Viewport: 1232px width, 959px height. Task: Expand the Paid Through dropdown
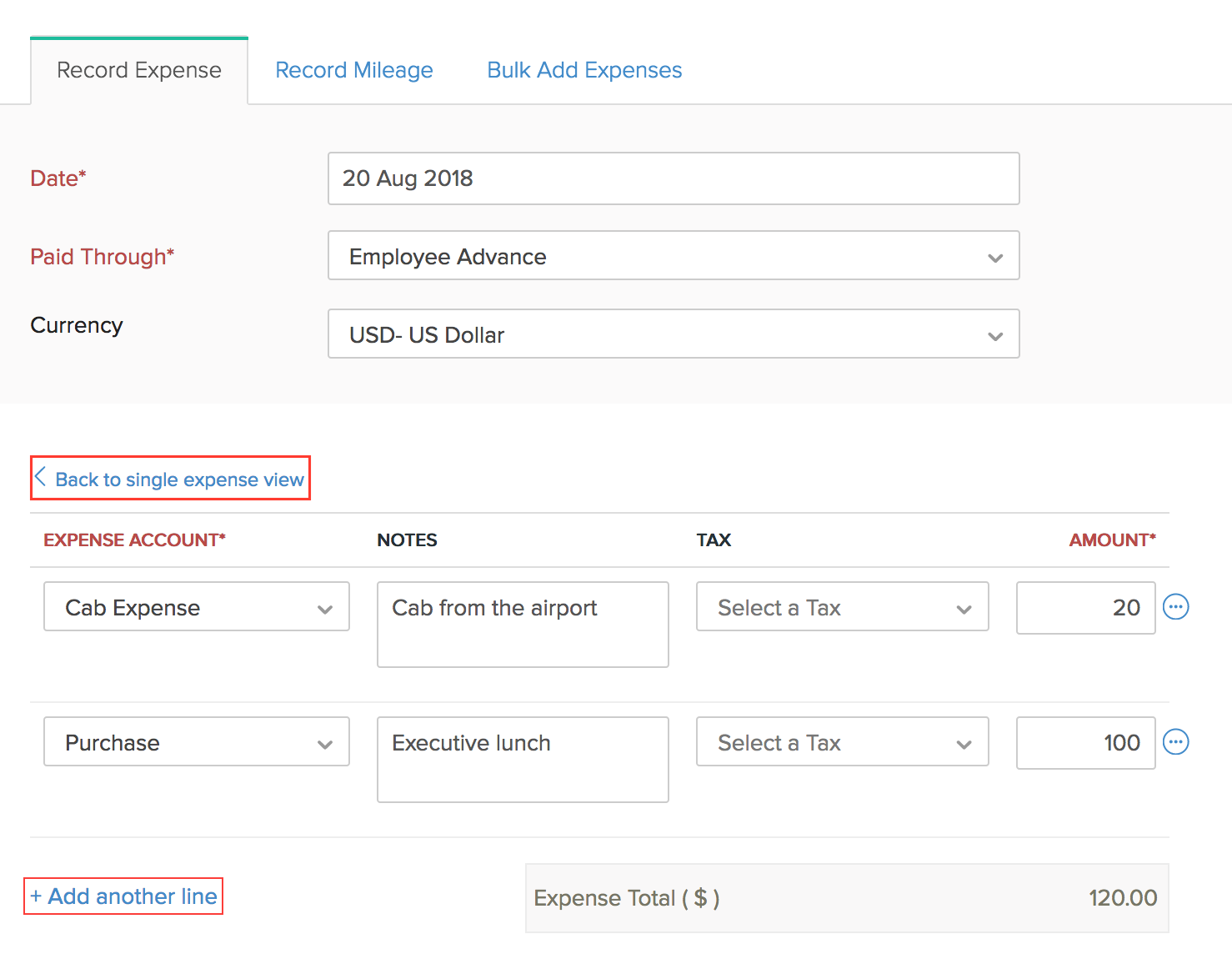click(673, 256)
